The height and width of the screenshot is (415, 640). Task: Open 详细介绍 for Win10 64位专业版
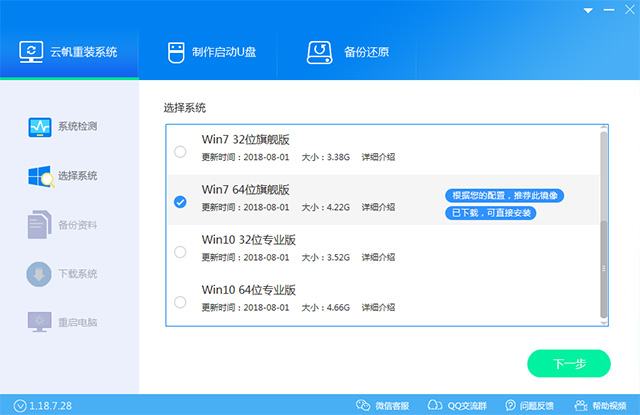coord(378,308)
